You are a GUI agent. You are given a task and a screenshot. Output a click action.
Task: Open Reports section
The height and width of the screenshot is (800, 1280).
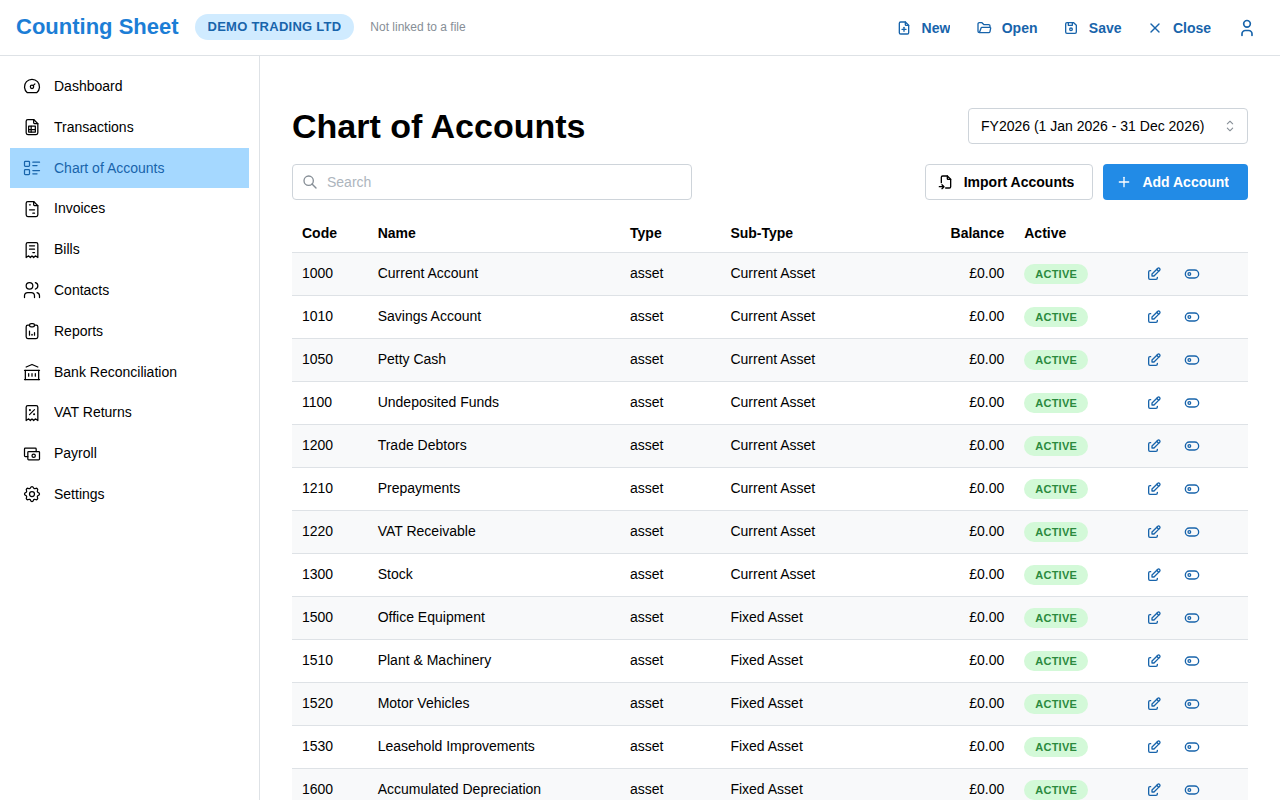(x=130, y=331)
